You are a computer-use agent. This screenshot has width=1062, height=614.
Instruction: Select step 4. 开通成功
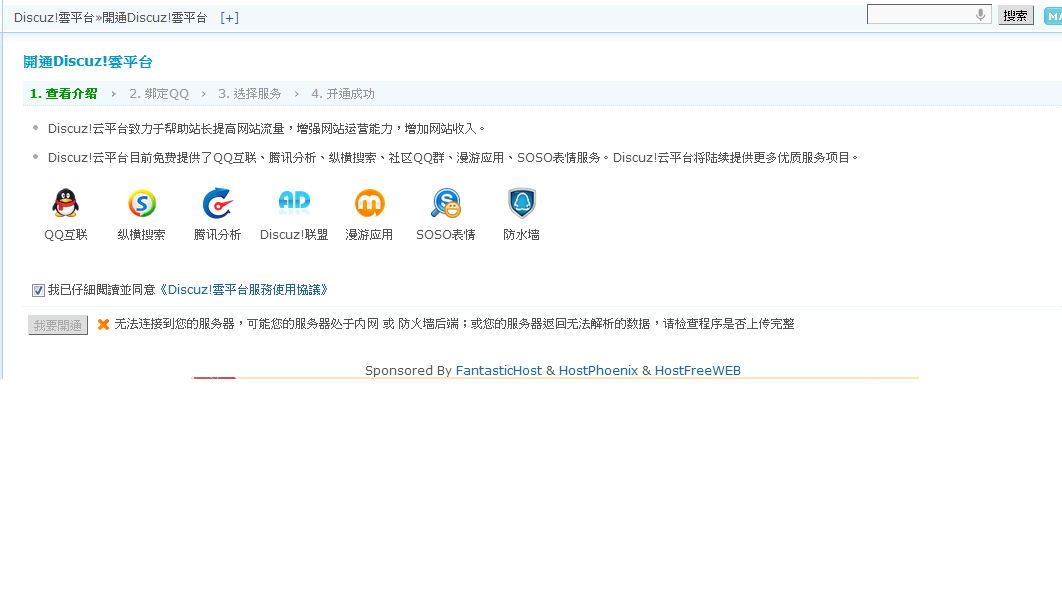click(343, 93)
